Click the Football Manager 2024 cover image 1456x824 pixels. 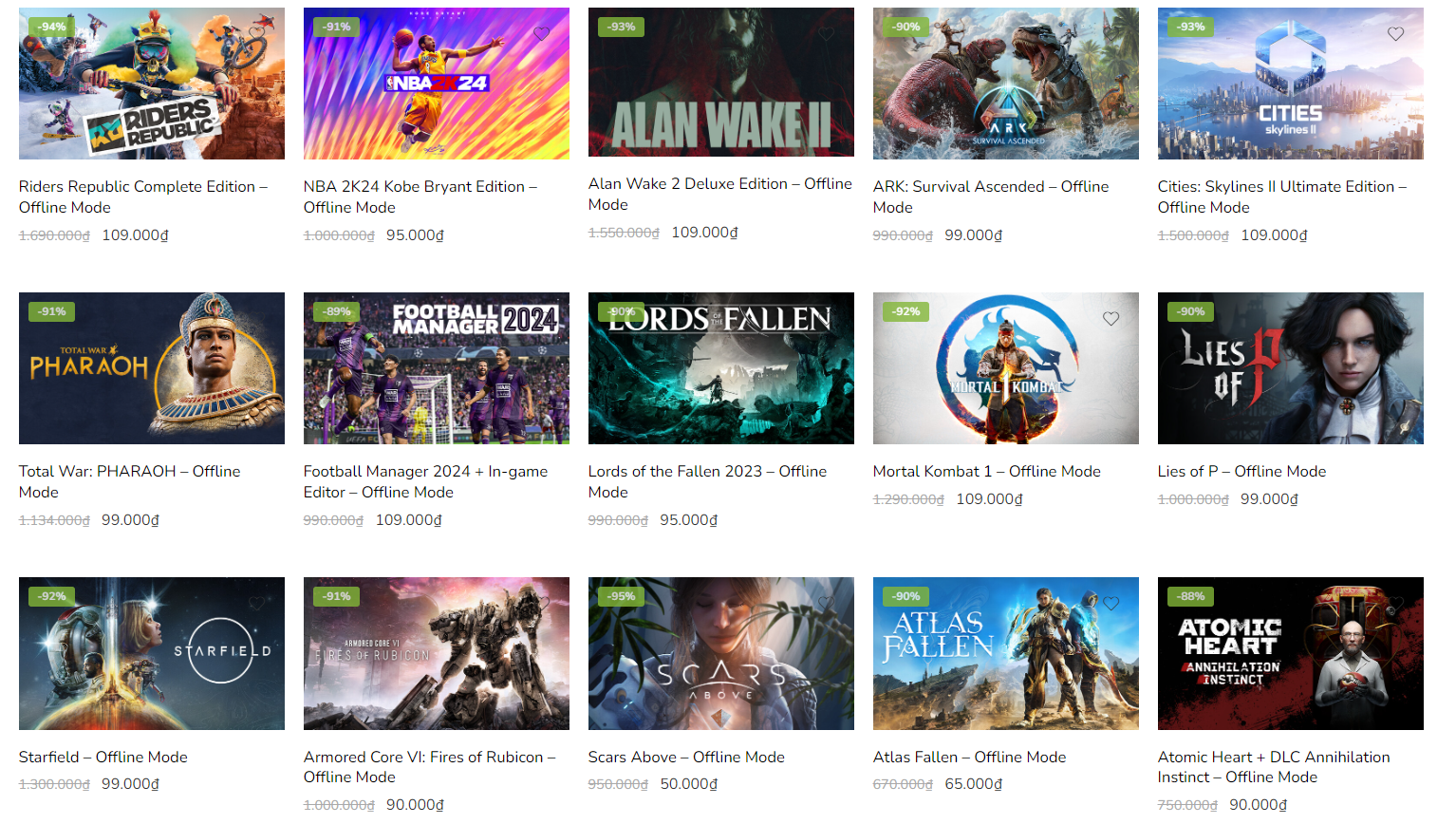(437, 368)
